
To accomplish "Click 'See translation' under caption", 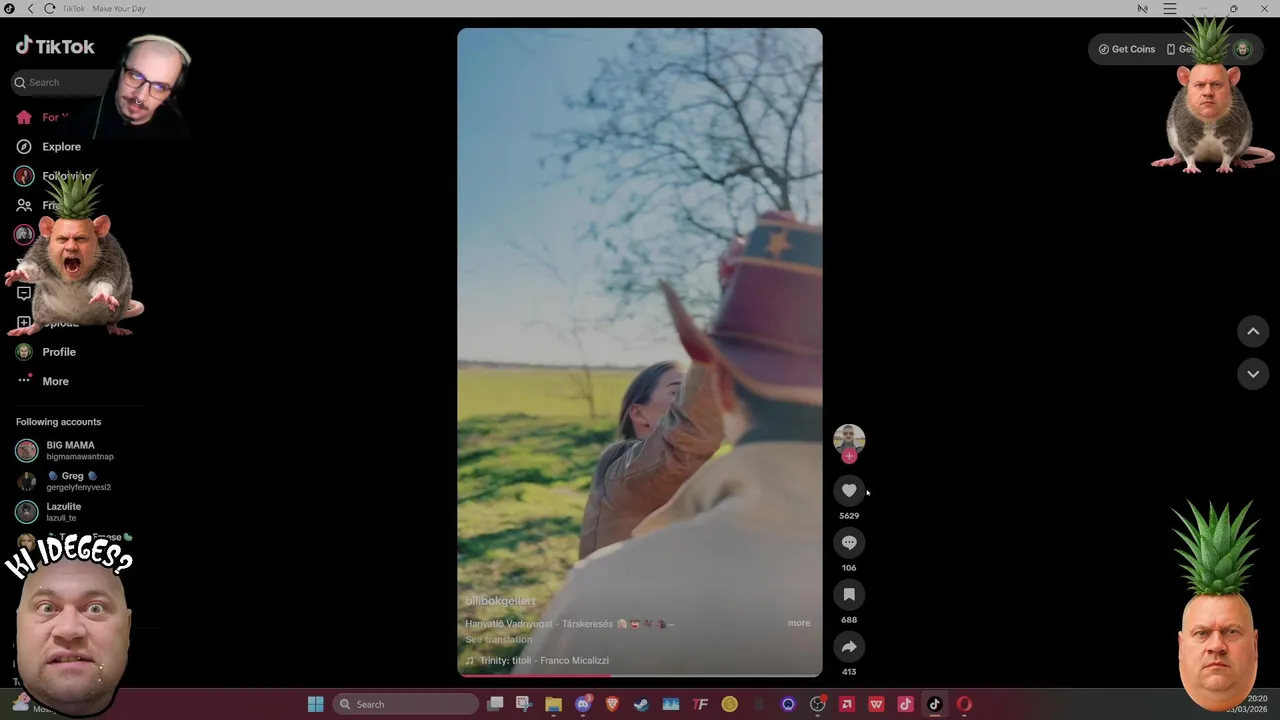I will click(x=499, y=640).
